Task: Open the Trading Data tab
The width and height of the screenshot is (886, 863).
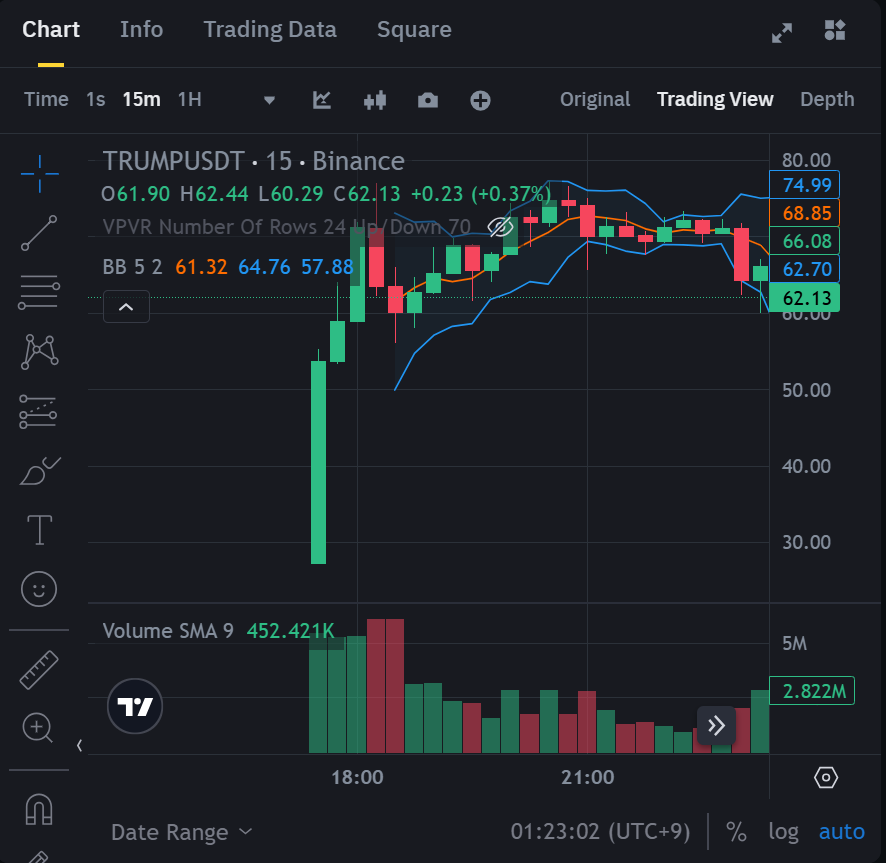Action: tap(270, 29)
